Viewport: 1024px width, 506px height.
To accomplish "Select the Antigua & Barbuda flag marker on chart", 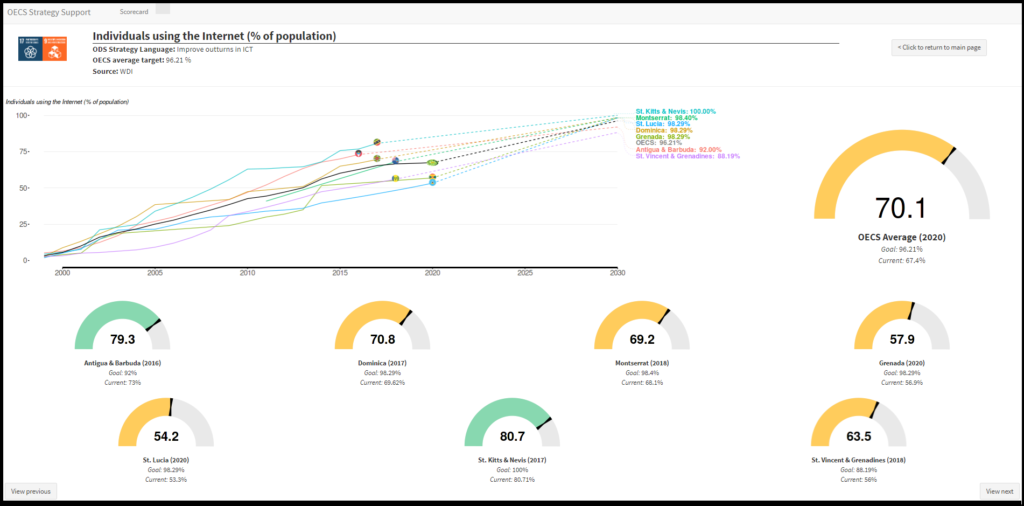I will click(x=359, y=153).
